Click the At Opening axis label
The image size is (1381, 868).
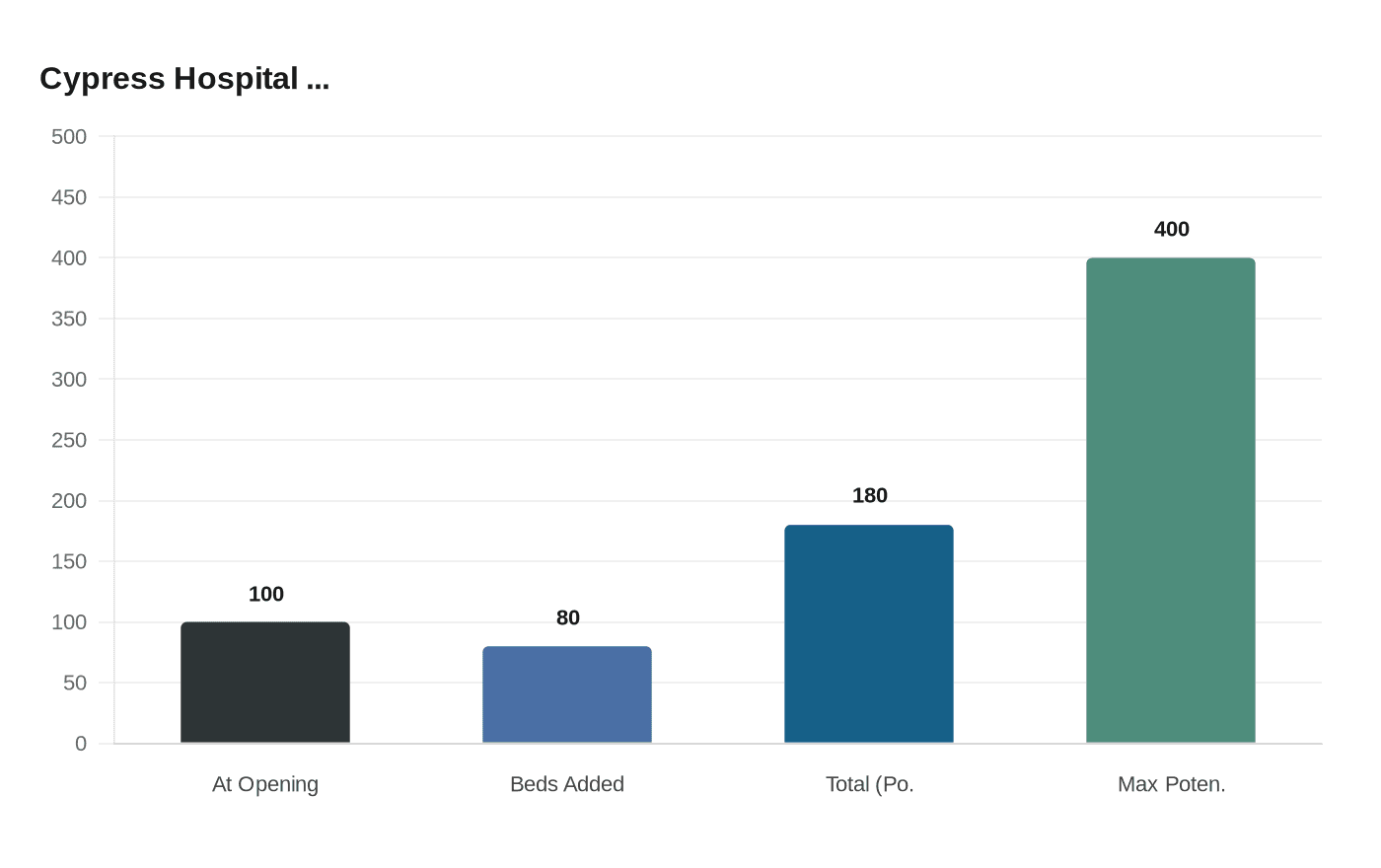[x=265, y=784]
